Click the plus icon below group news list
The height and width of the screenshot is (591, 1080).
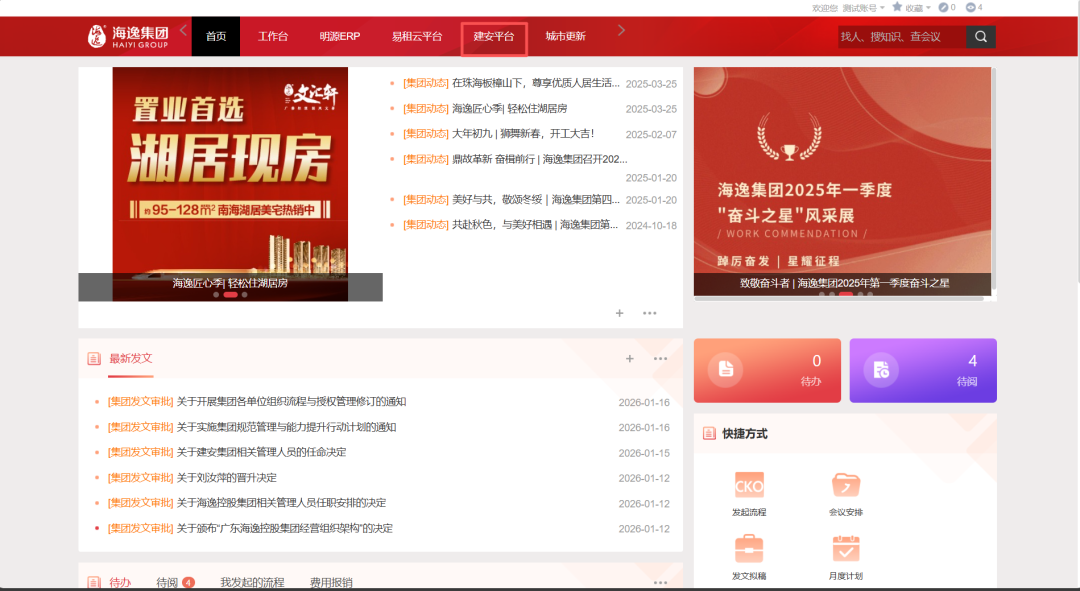(619, 313)
